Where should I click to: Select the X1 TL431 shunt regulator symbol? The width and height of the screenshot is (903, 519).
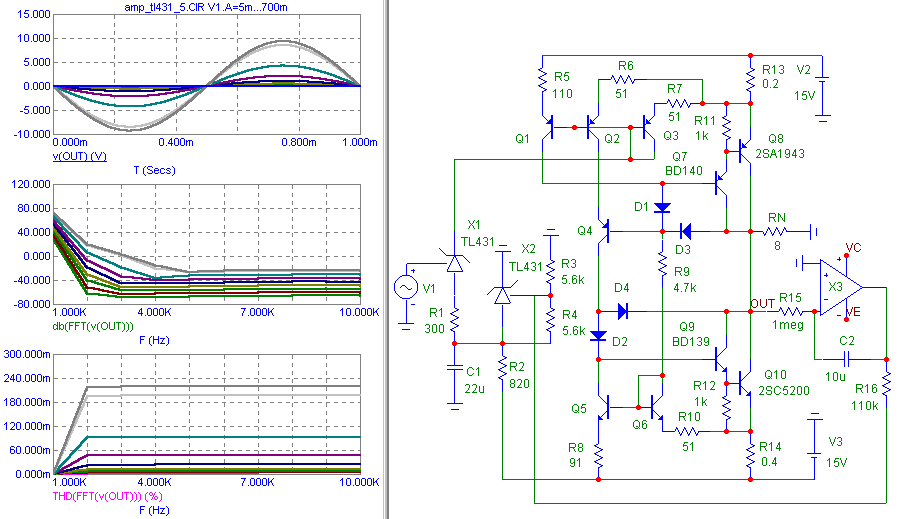tap(455, 263)
